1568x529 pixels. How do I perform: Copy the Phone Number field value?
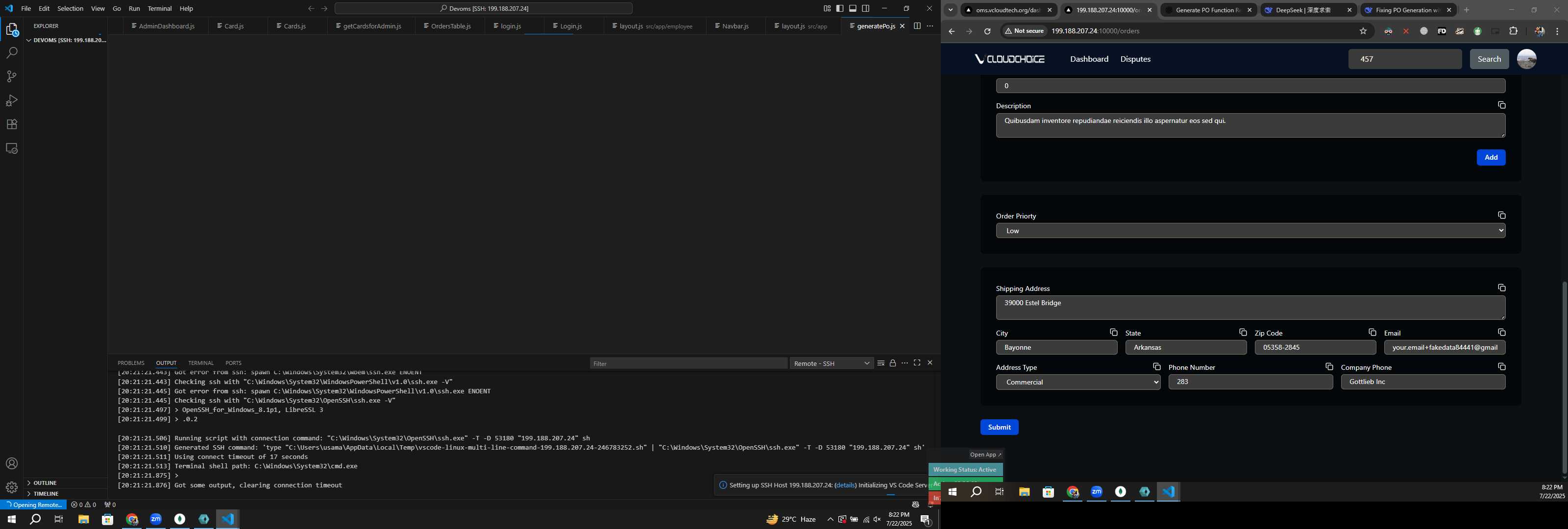tap(1328, 367)
